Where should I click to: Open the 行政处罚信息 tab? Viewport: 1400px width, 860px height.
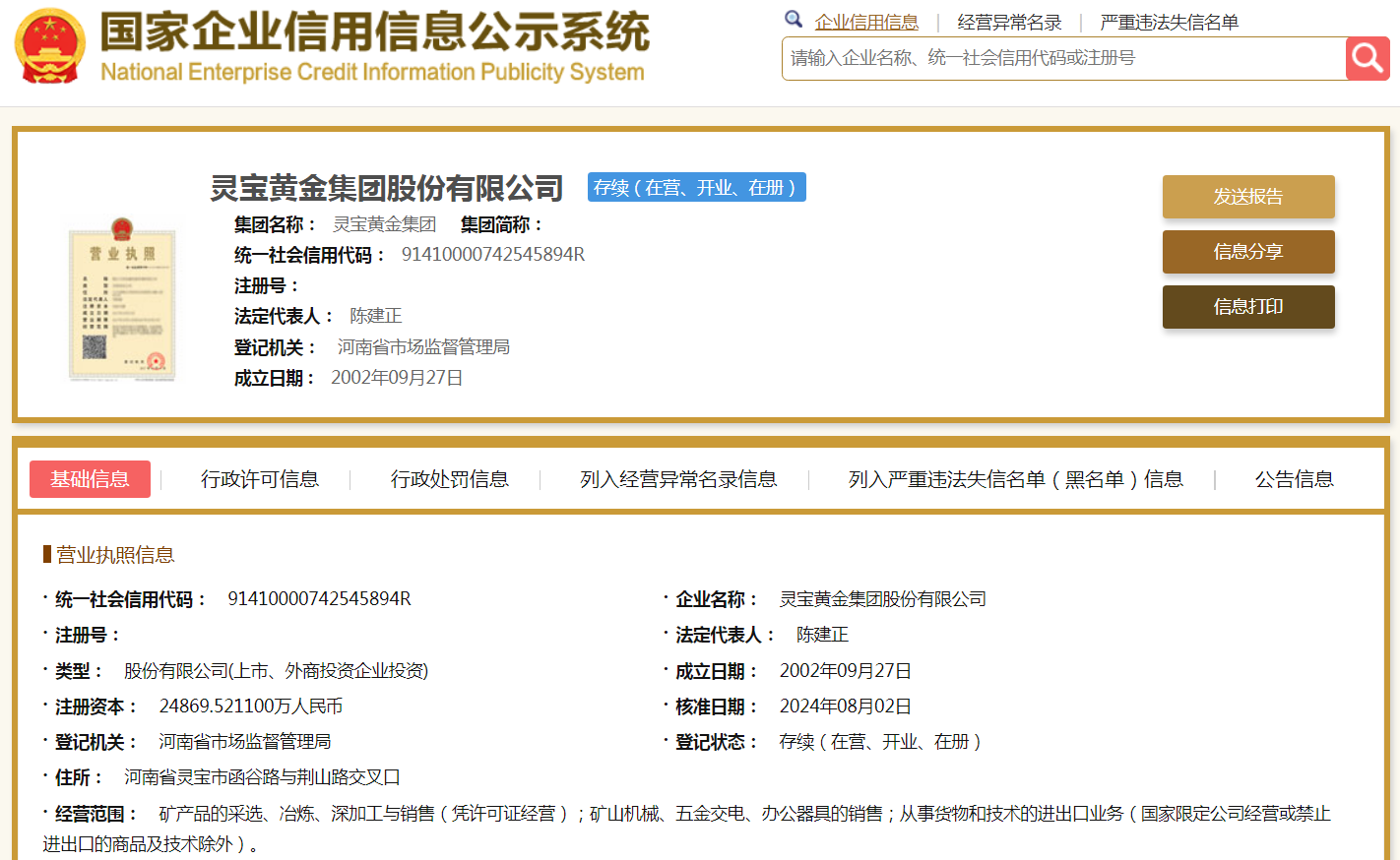pyautogui.click(x=449, y=479)
